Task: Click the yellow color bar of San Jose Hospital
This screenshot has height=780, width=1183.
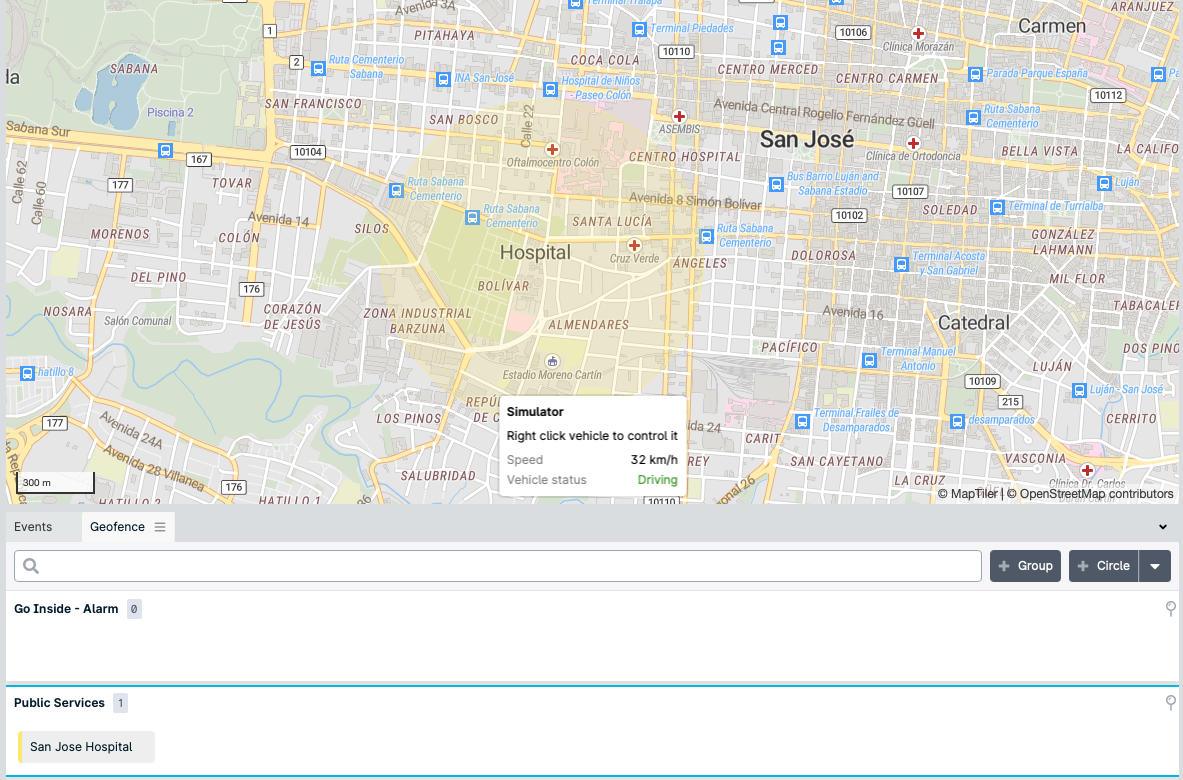Action: (21, 746)
